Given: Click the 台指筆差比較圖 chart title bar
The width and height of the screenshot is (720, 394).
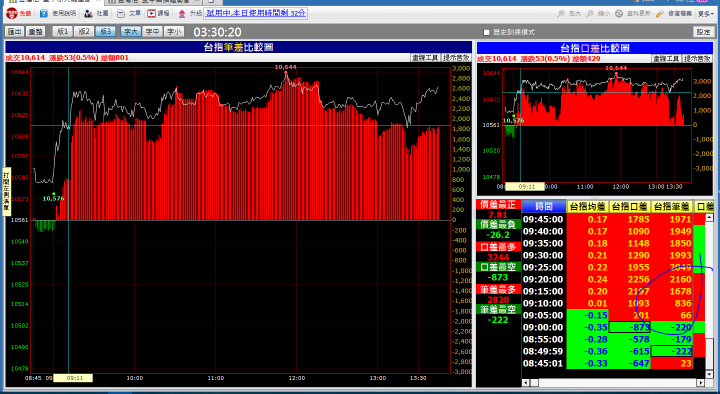Looking at the screenshot, I should tap(238, 47).
